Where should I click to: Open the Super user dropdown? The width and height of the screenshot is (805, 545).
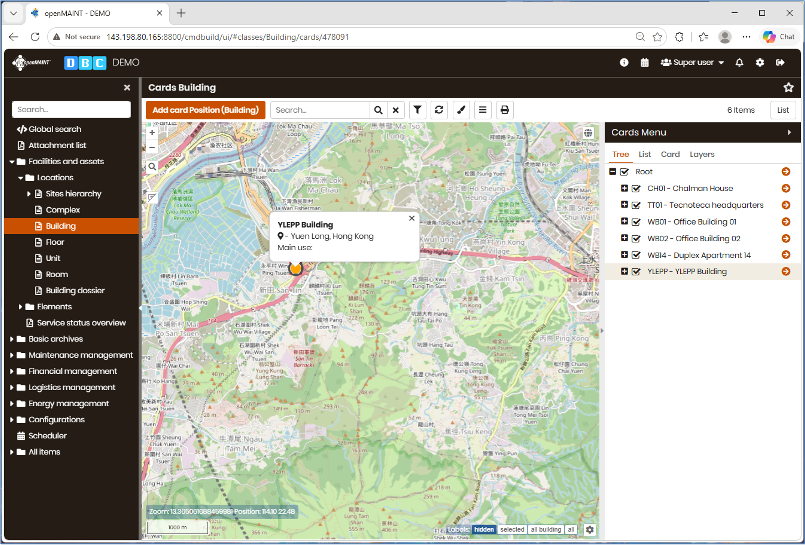click(x=693, y=63)
